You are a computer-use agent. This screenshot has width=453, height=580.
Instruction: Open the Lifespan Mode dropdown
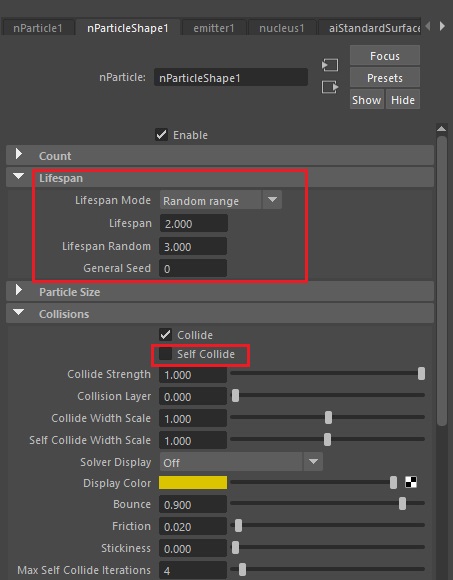(221, 200)
